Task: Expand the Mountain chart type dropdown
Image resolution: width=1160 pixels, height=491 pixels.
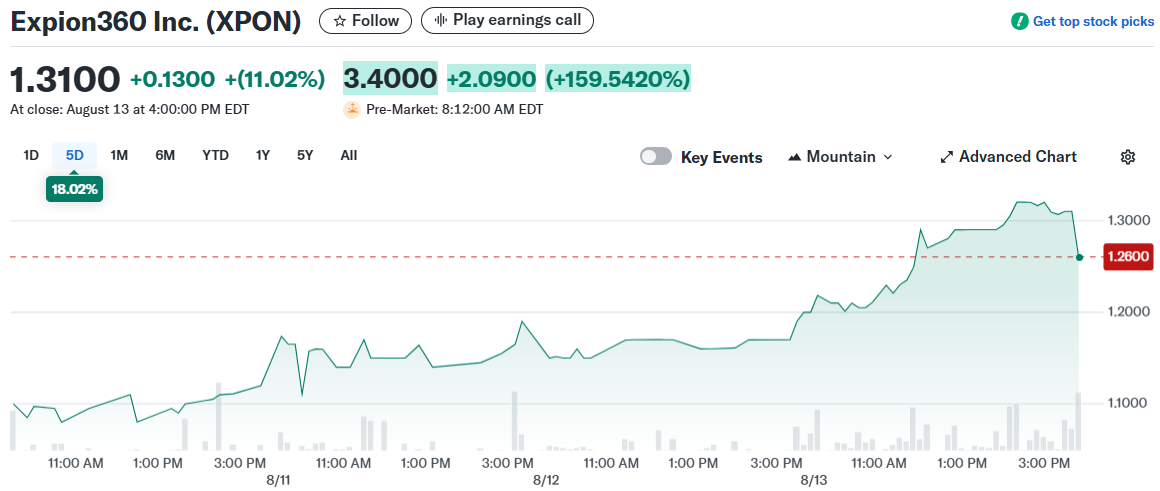Action: [841, 157]
